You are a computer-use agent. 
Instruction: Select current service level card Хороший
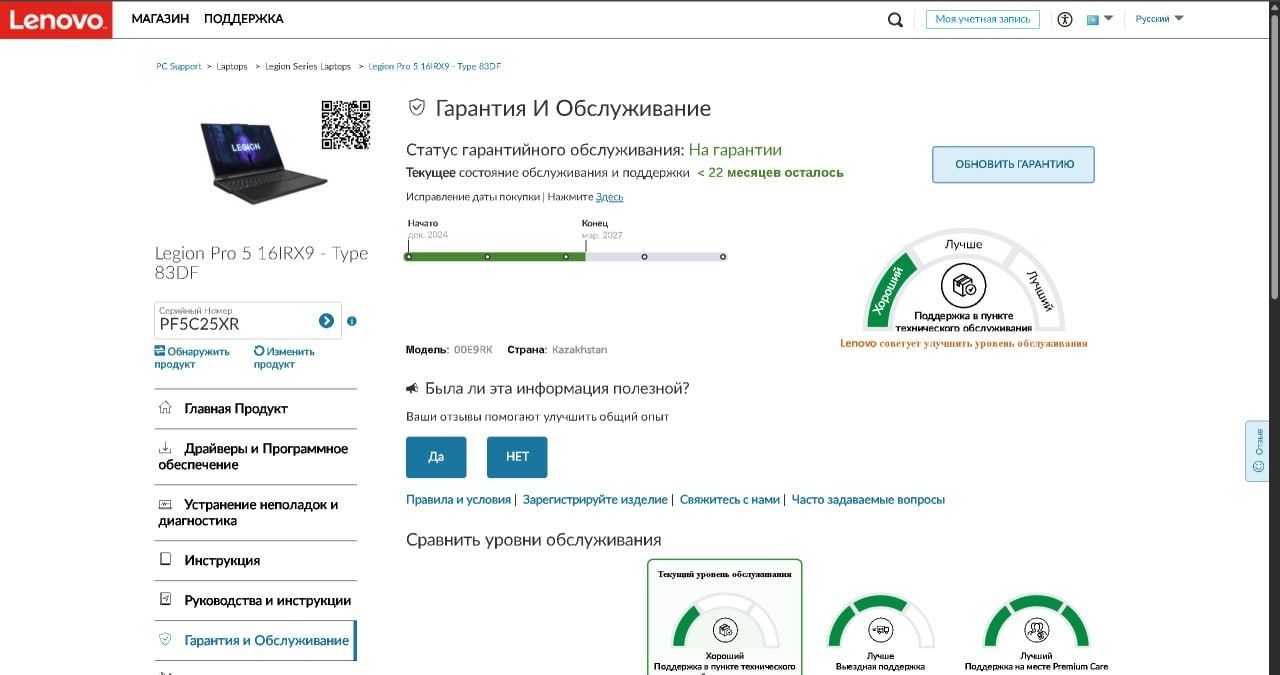[x=725, y=618]
